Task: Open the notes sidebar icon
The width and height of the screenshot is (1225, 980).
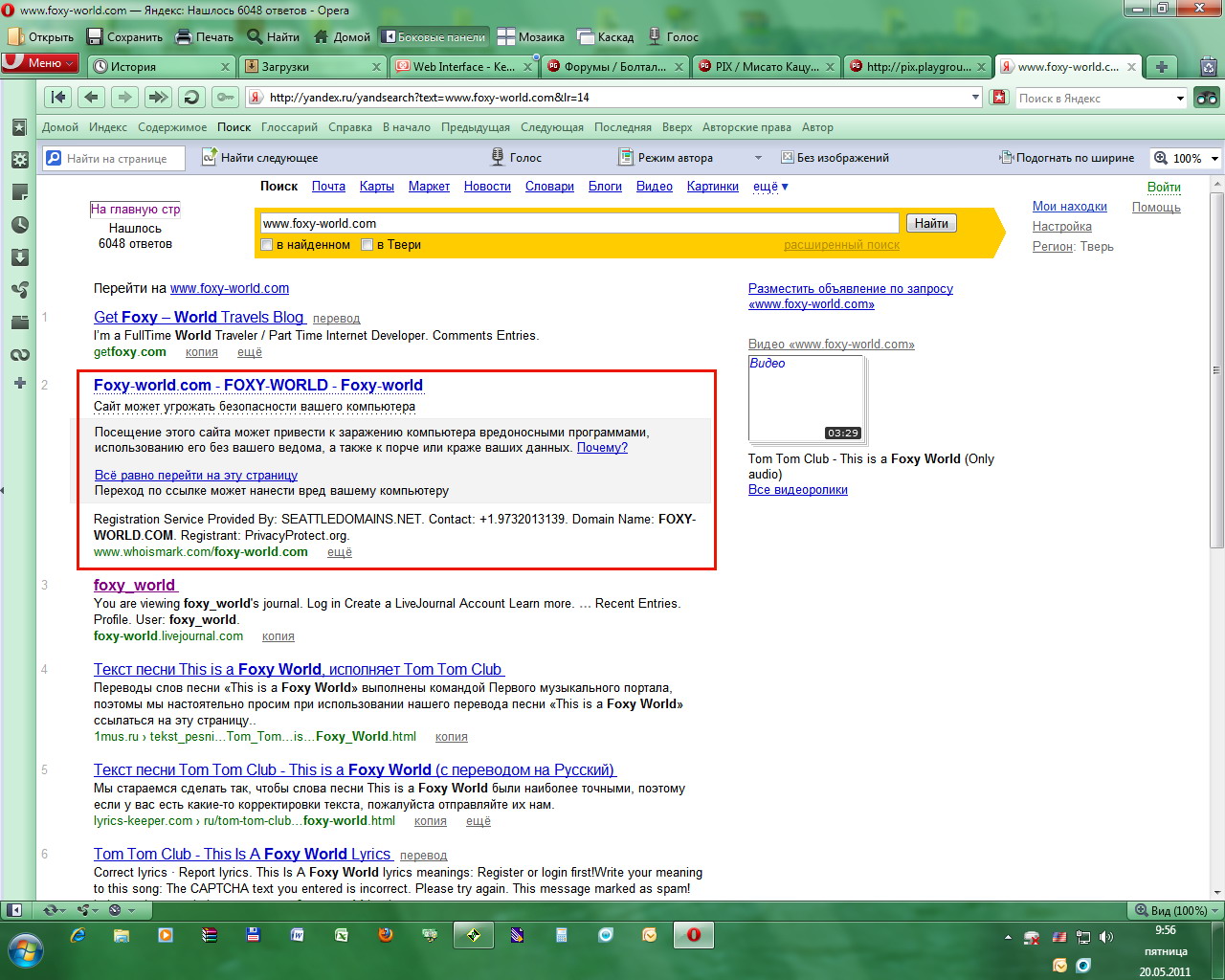Action: pos(19,192)
